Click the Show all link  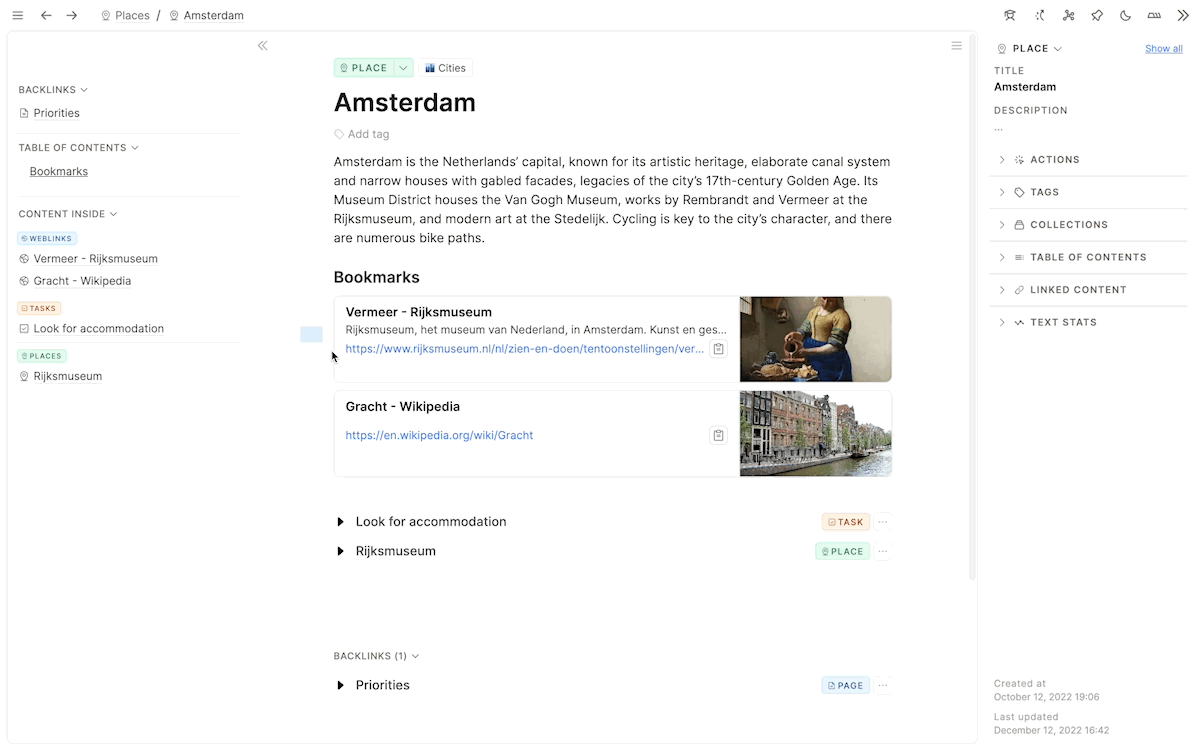(1163, 49)
